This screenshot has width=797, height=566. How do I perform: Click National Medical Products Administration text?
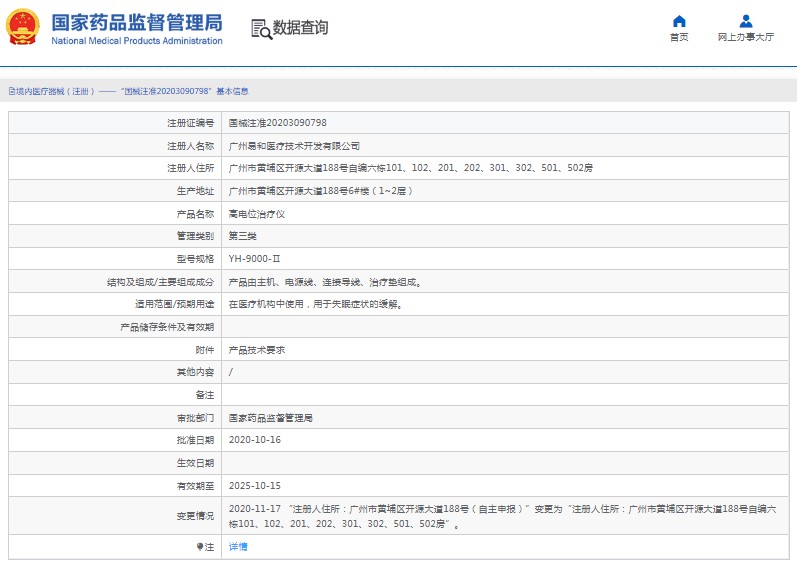coord(137,41)
